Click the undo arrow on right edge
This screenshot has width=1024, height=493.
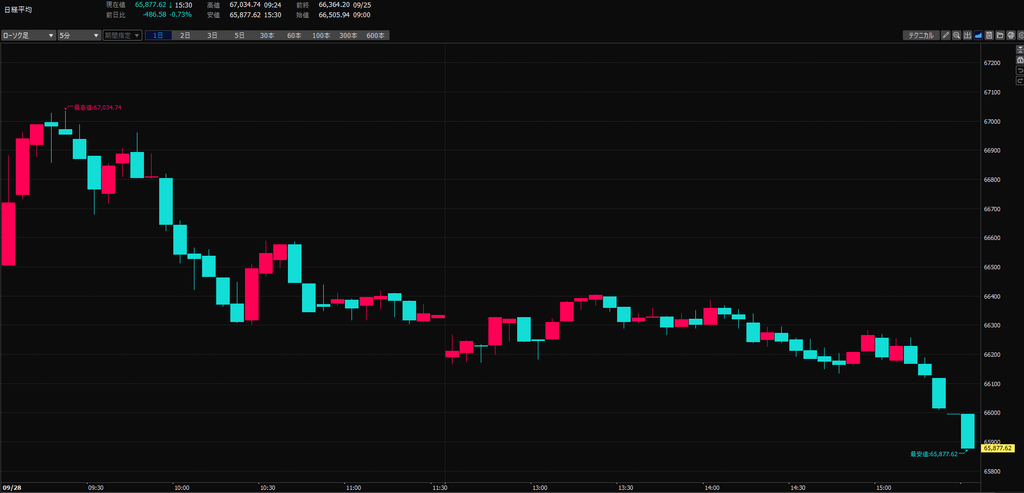[x=1020, y=71]
